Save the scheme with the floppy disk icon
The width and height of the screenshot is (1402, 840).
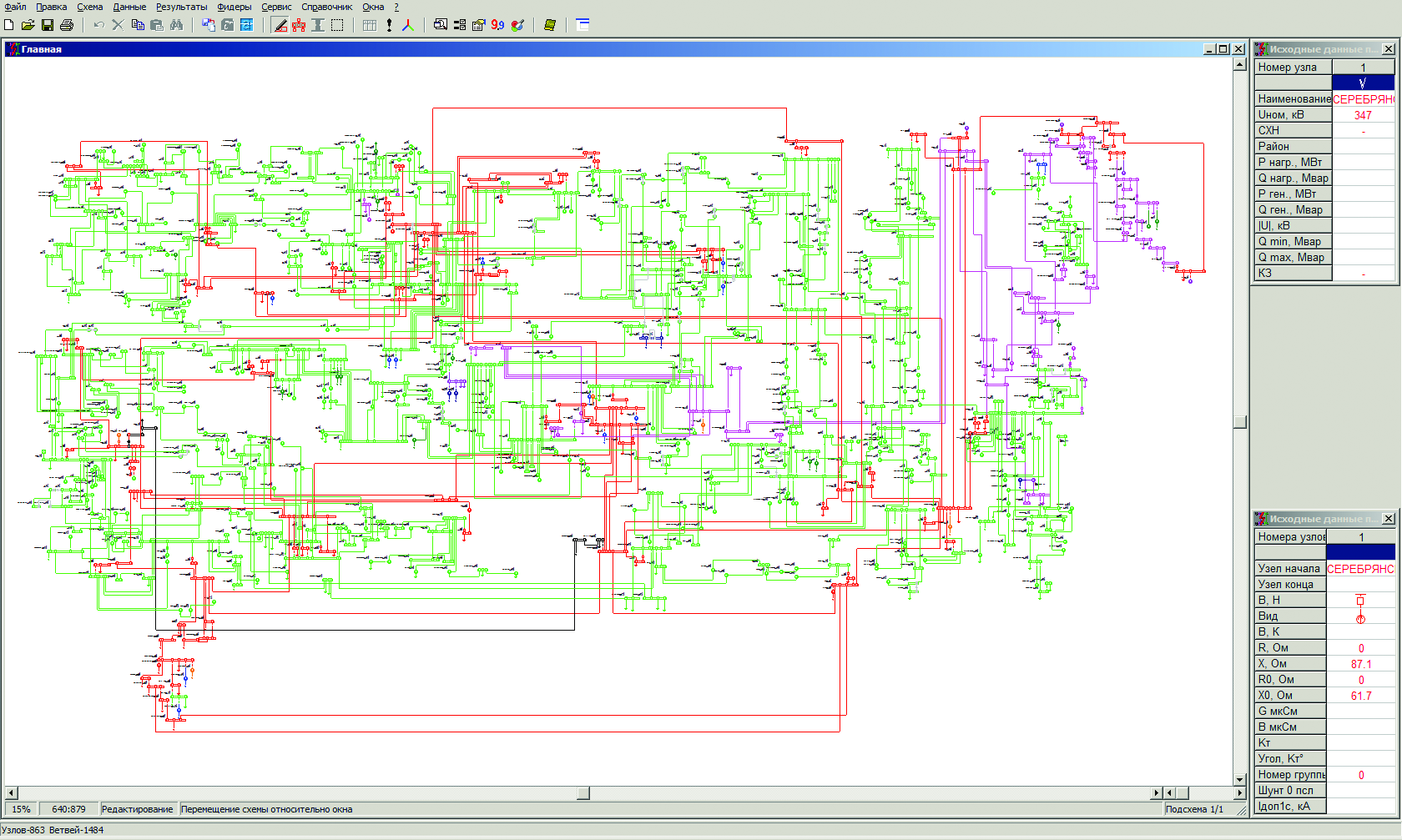pyautogui.click(x=48, y=25)
